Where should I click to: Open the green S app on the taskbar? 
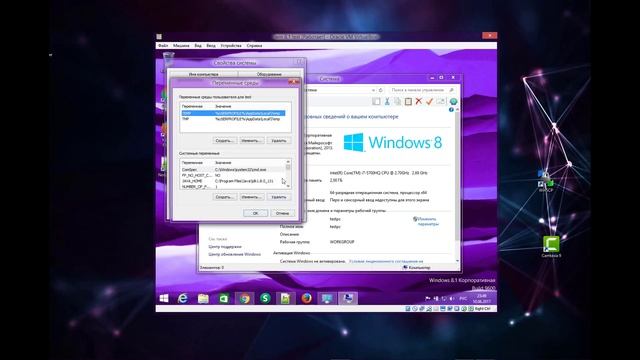265,298
